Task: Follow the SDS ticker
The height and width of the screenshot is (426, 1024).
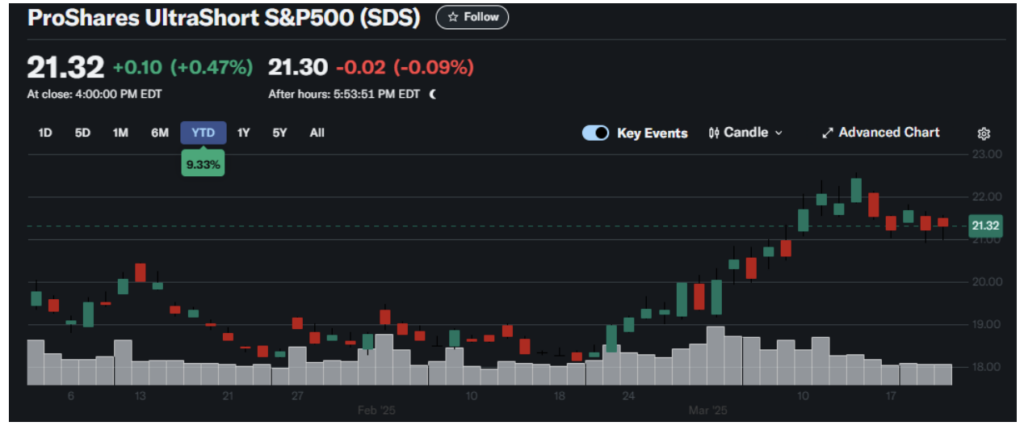Action: [472, 17]
